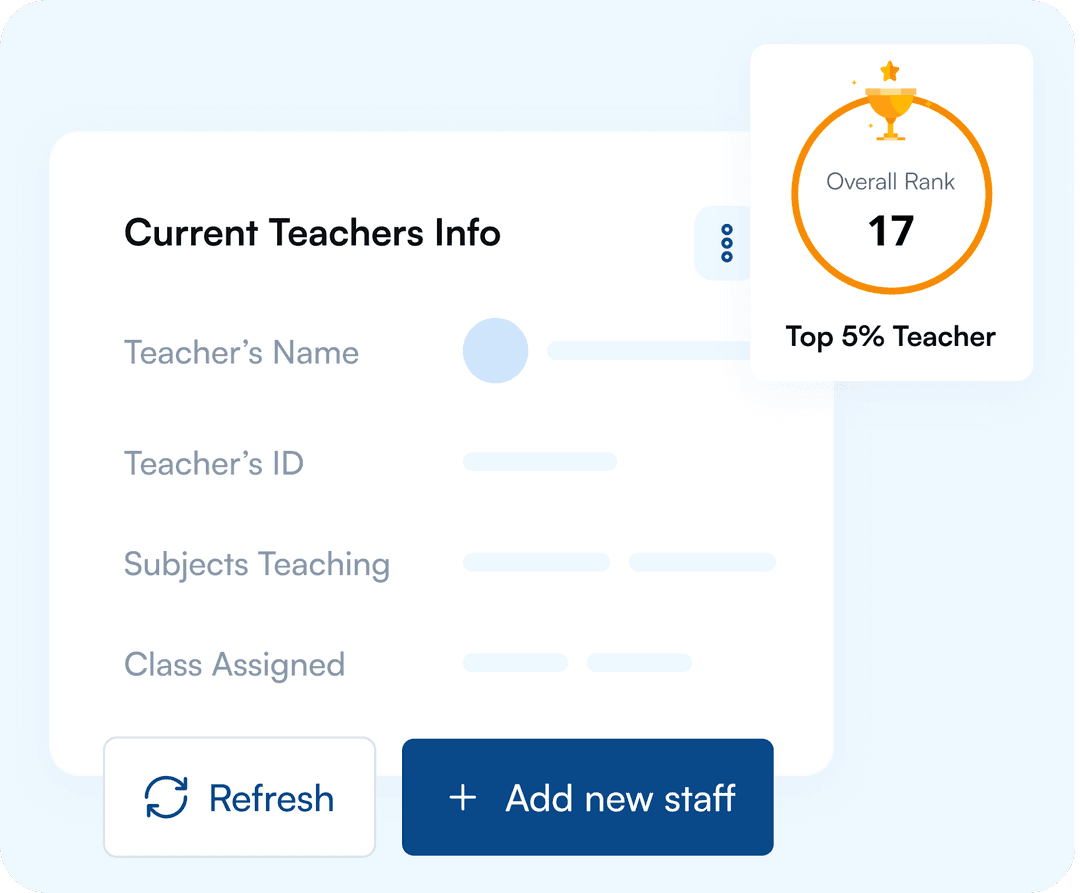Select the Teacher's ID label
The image size is (1080, 893).
(x=213, y=464)
